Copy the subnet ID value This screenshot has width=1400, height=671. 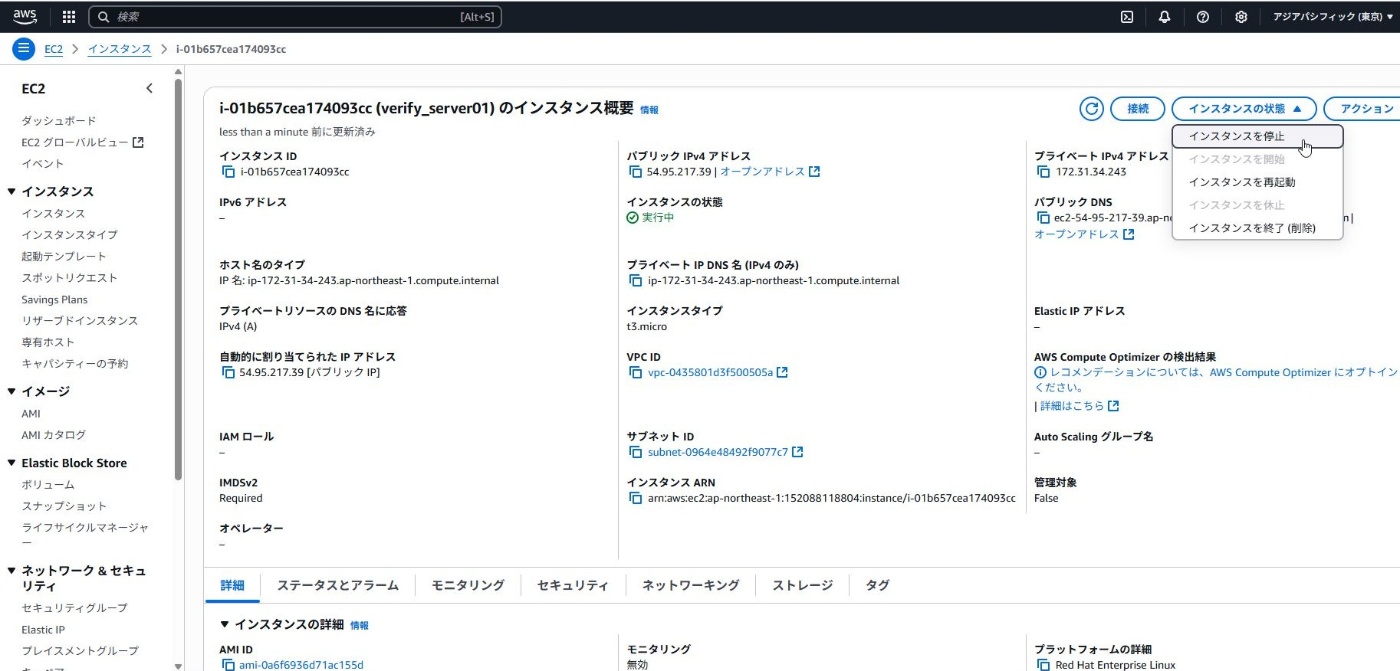pos(635,452)
